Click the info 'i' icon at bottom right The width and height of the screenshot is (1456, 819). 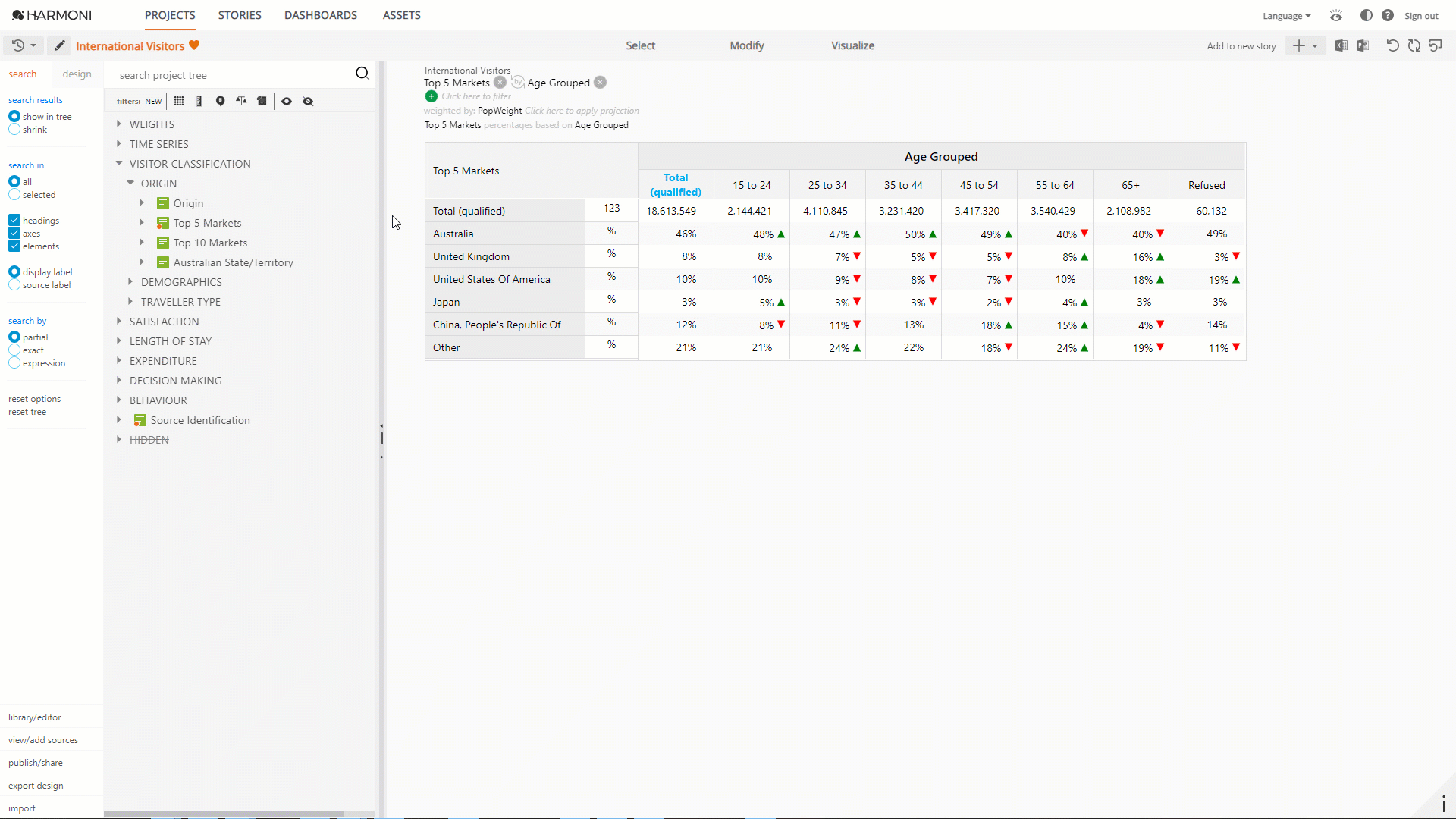click(1443, 805)
